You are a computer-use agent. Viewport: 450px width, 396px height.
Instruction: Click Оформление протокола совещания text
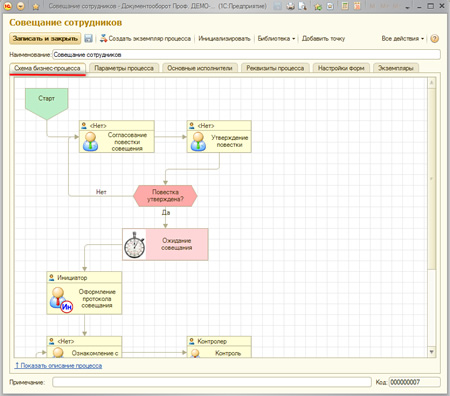tap(97, 299)
